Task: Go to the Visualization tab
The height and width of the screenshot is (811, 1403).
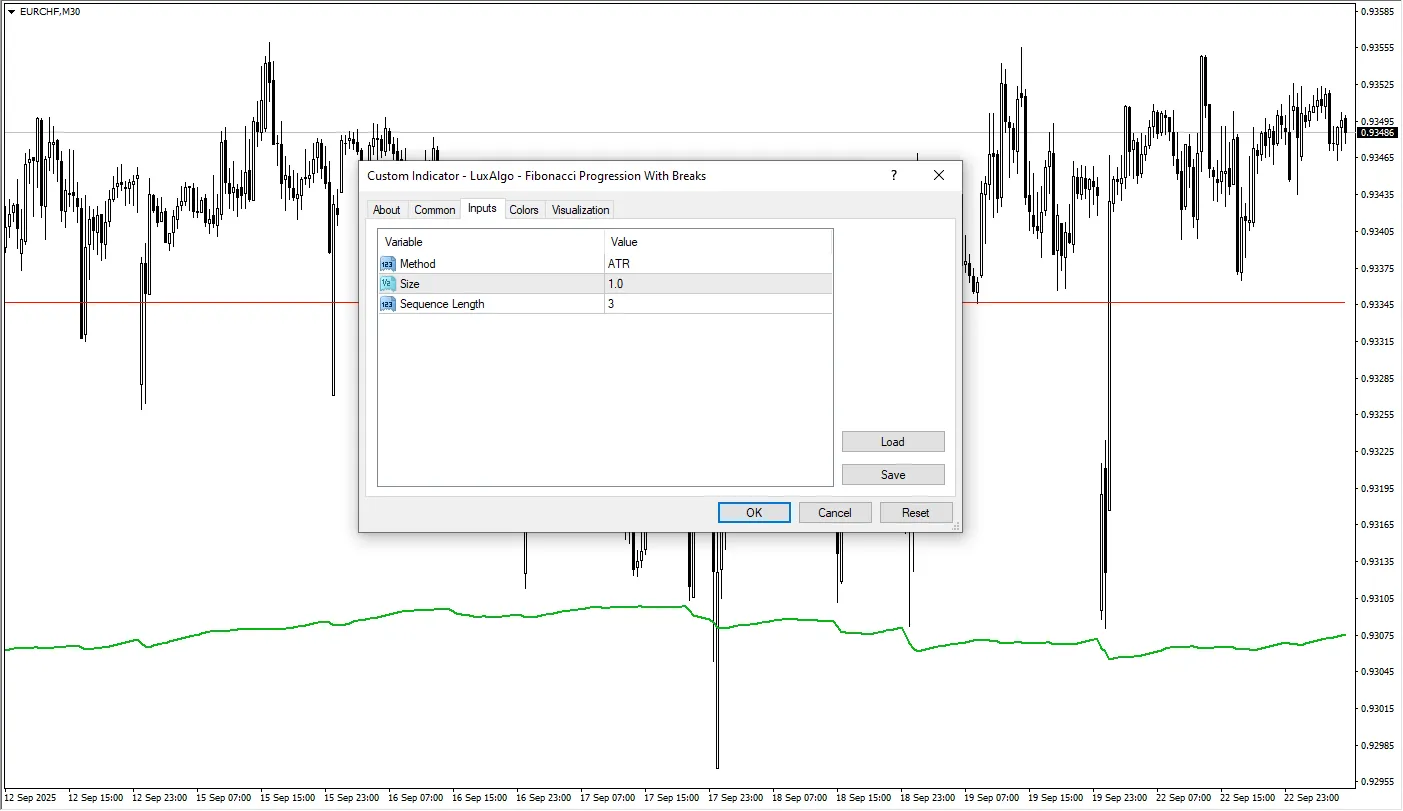Action: tap(580, 210)
